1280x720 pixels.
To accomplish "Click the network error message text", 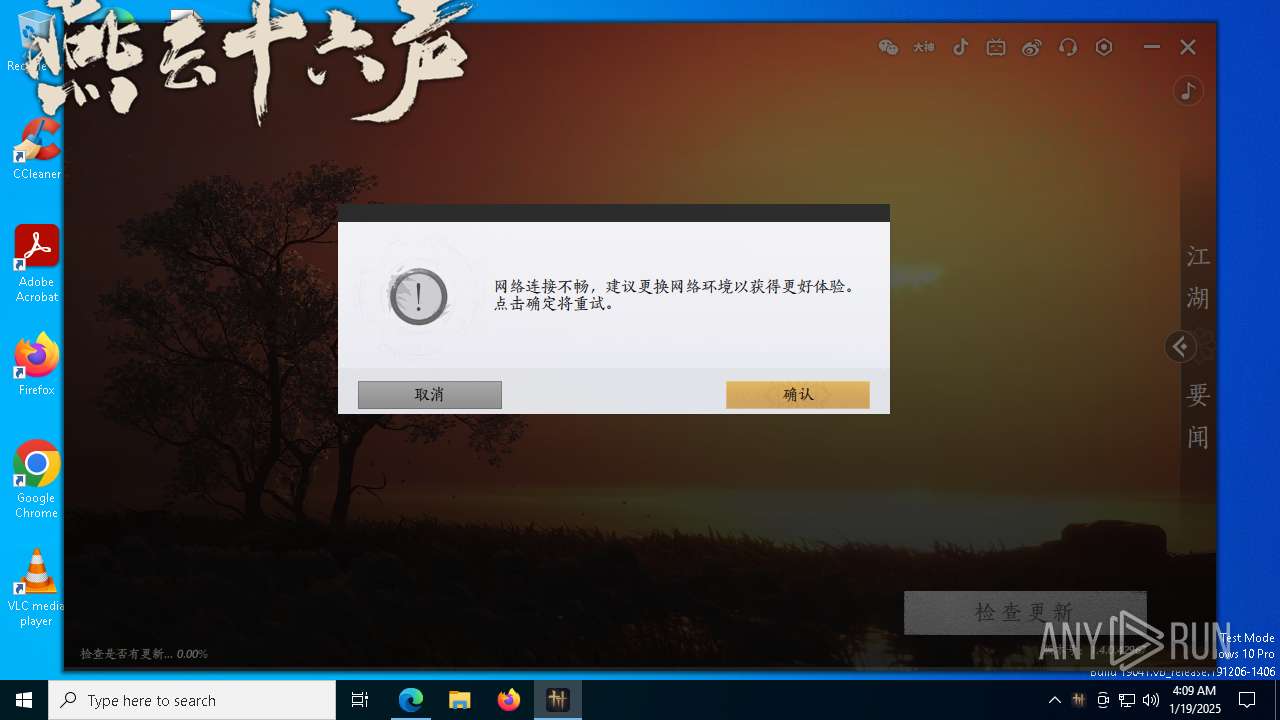I will click(x=676, y=295).
